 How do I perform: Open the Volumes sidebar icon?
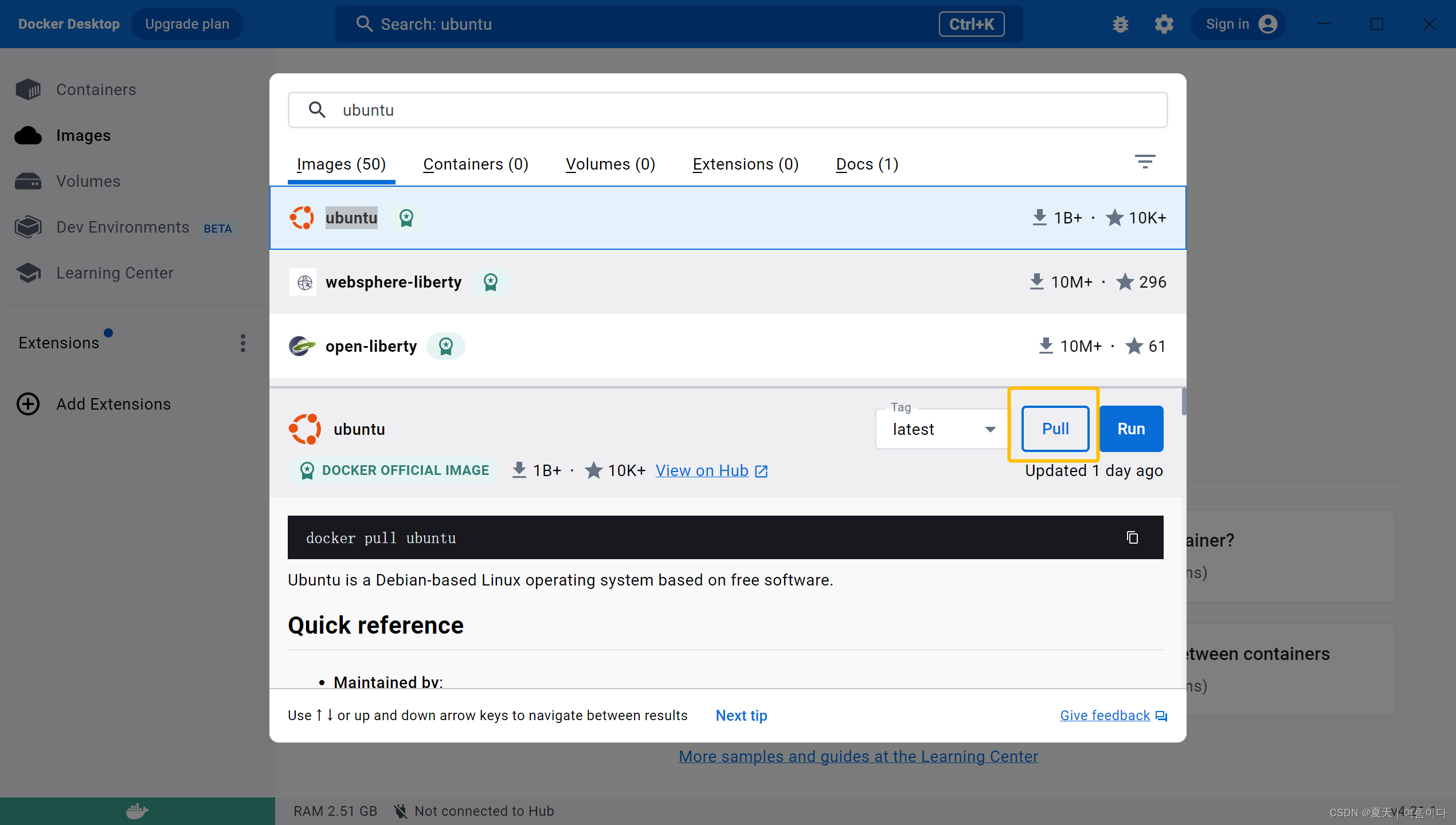[28, 182]
